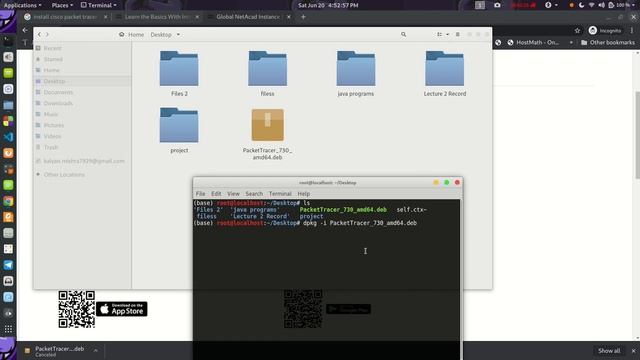This screenshot has width=640, height=360.
Task: Open the view options dropdown arrow
Action: (x=447, y=35)
